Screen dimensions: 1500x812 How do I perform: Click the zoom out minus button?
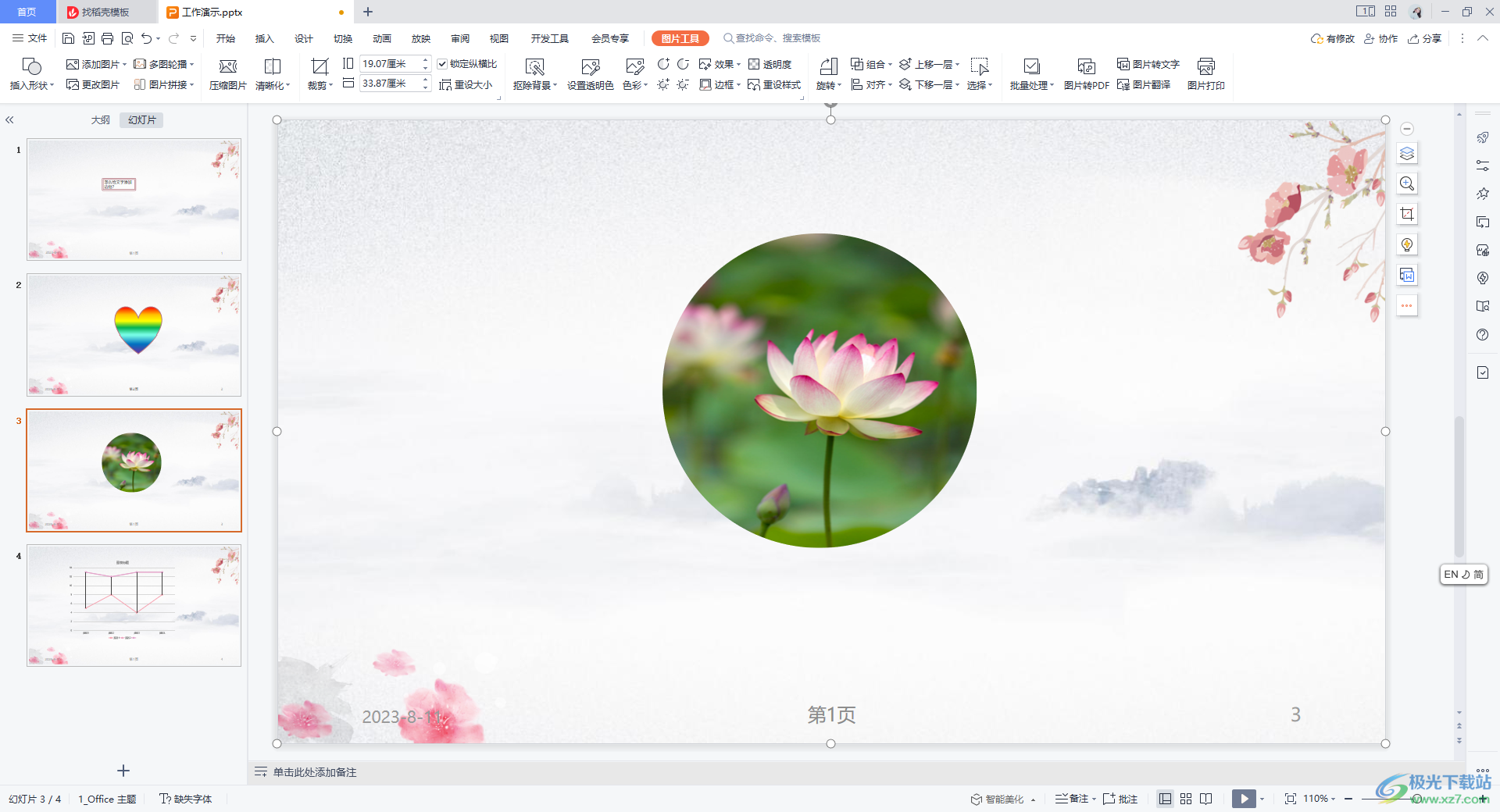pos(1348,799)
